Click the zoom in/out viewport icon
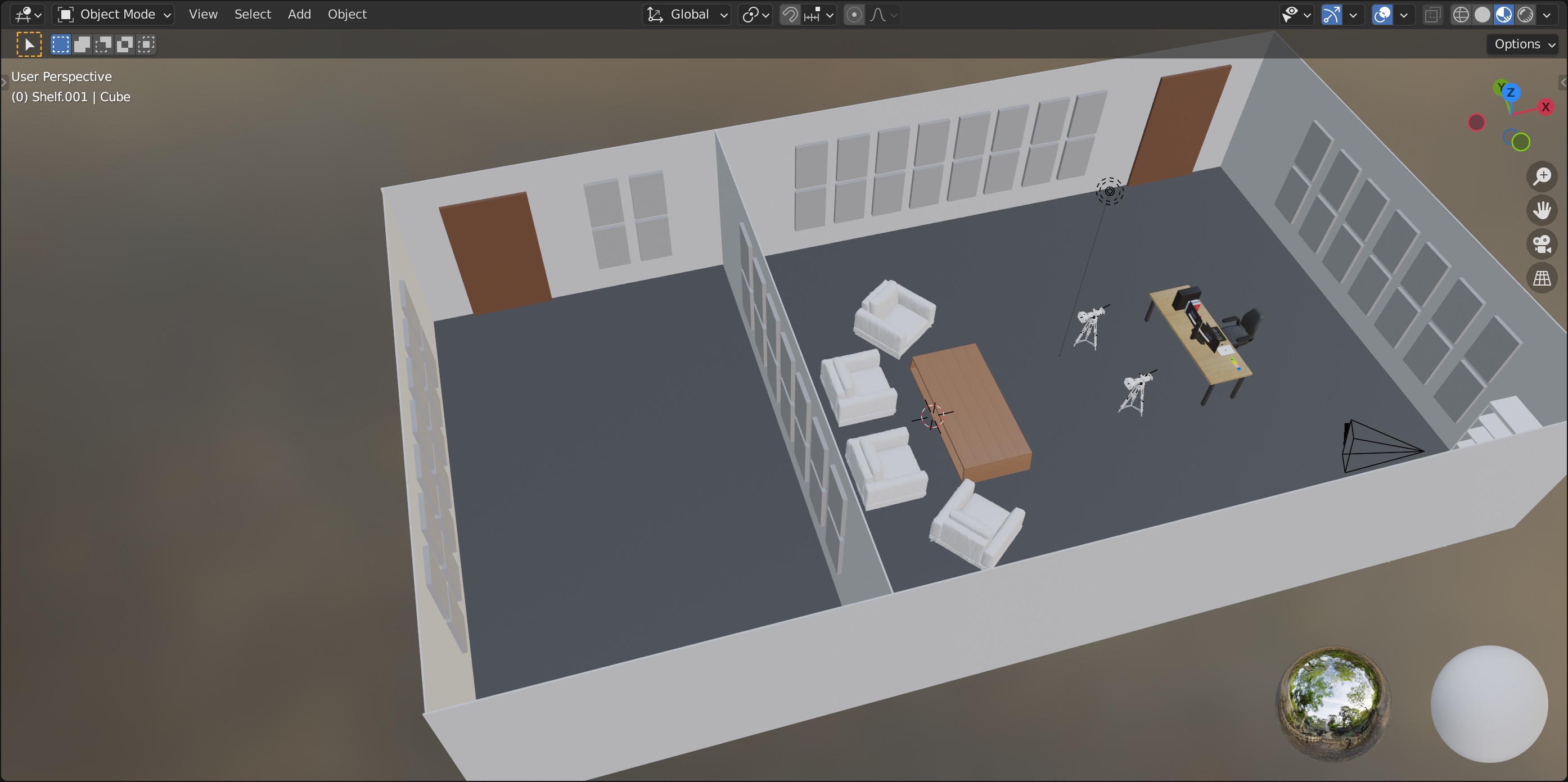The width and height of the screenshot is (1568, 782). click(x=1542, y=177)
